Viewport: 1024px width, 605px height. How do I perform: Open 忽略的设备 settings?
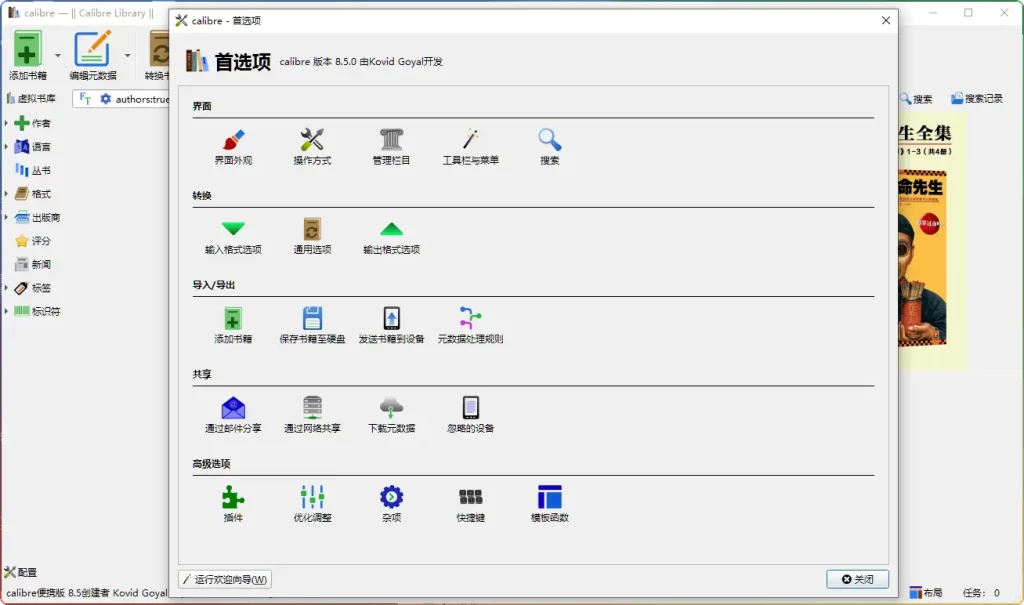[470, 415]
